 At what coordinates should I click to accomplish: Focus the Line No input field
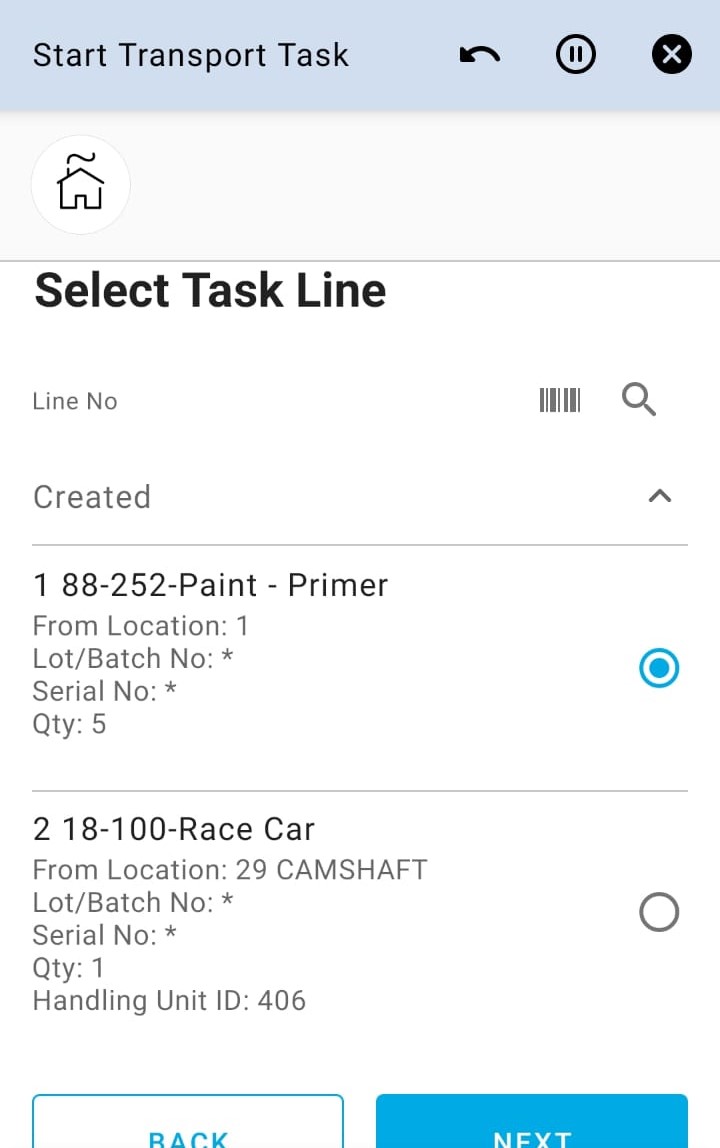[270, 401]
